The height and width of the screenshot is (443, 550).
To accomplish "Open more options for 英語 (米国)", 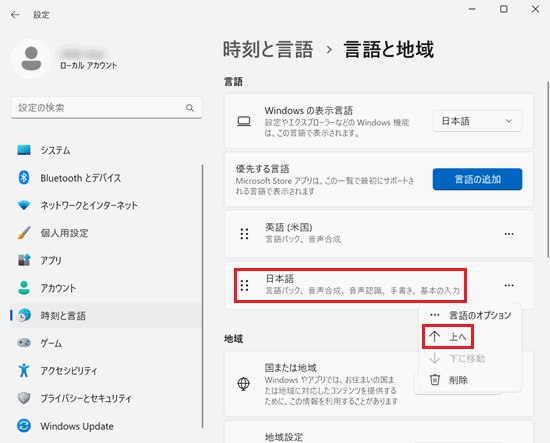I will [x=509, y=234].
